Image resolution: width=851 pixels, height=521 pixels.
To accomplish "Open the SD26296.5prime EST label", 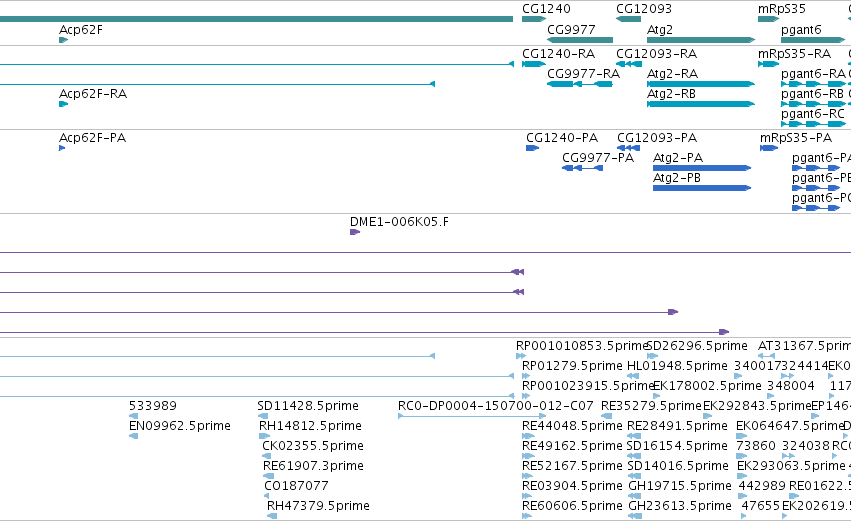I will point(697,346).
